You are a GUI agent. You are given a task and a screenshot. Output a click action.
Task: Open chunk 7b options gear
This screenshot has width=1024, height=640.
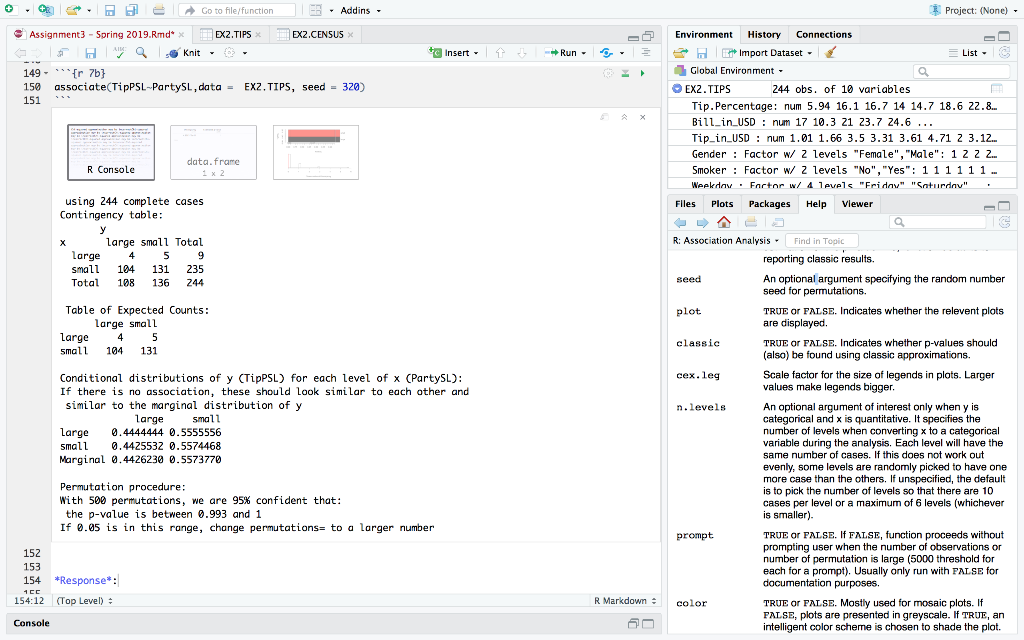608,73
